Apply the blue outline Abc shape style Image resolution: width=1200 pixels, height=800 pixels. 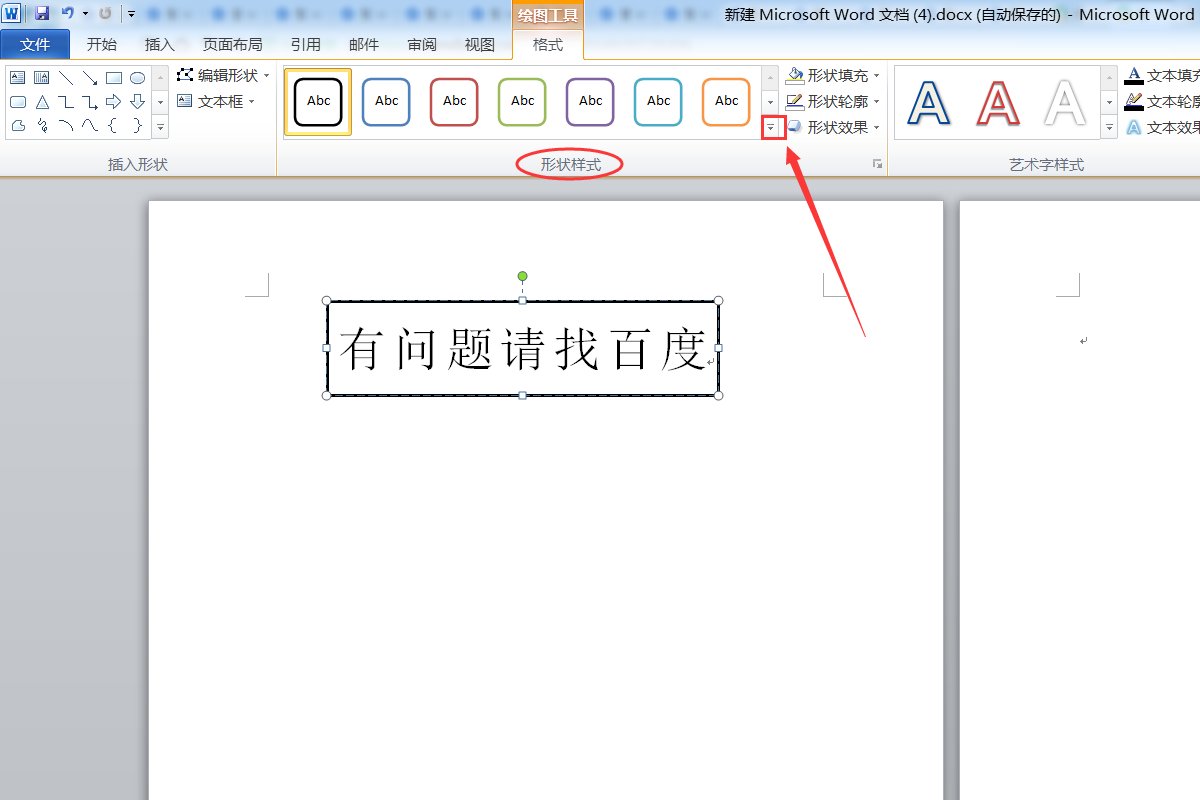click(386, 101)
